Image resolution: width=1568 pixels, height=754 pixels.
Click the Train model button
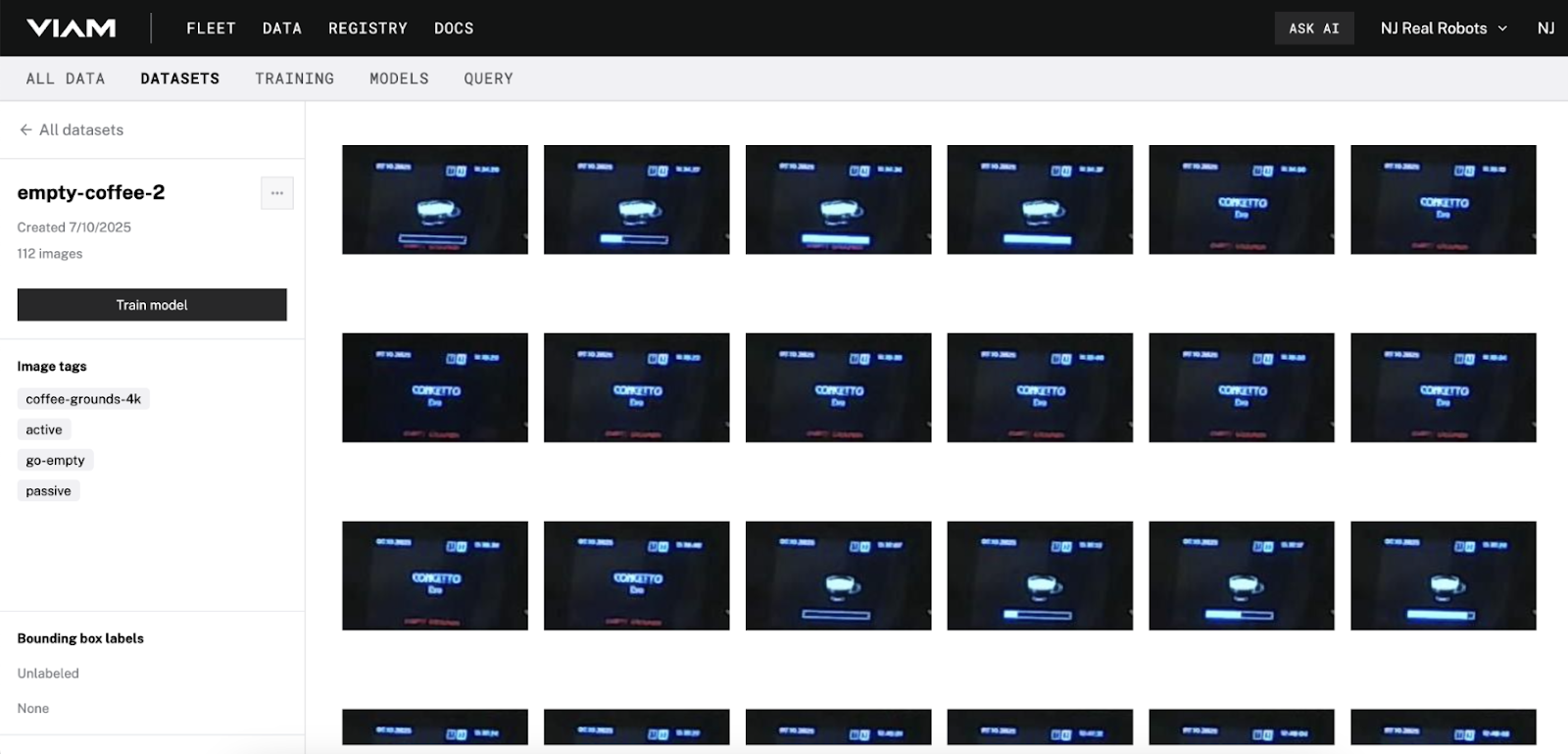coord(152,305)
